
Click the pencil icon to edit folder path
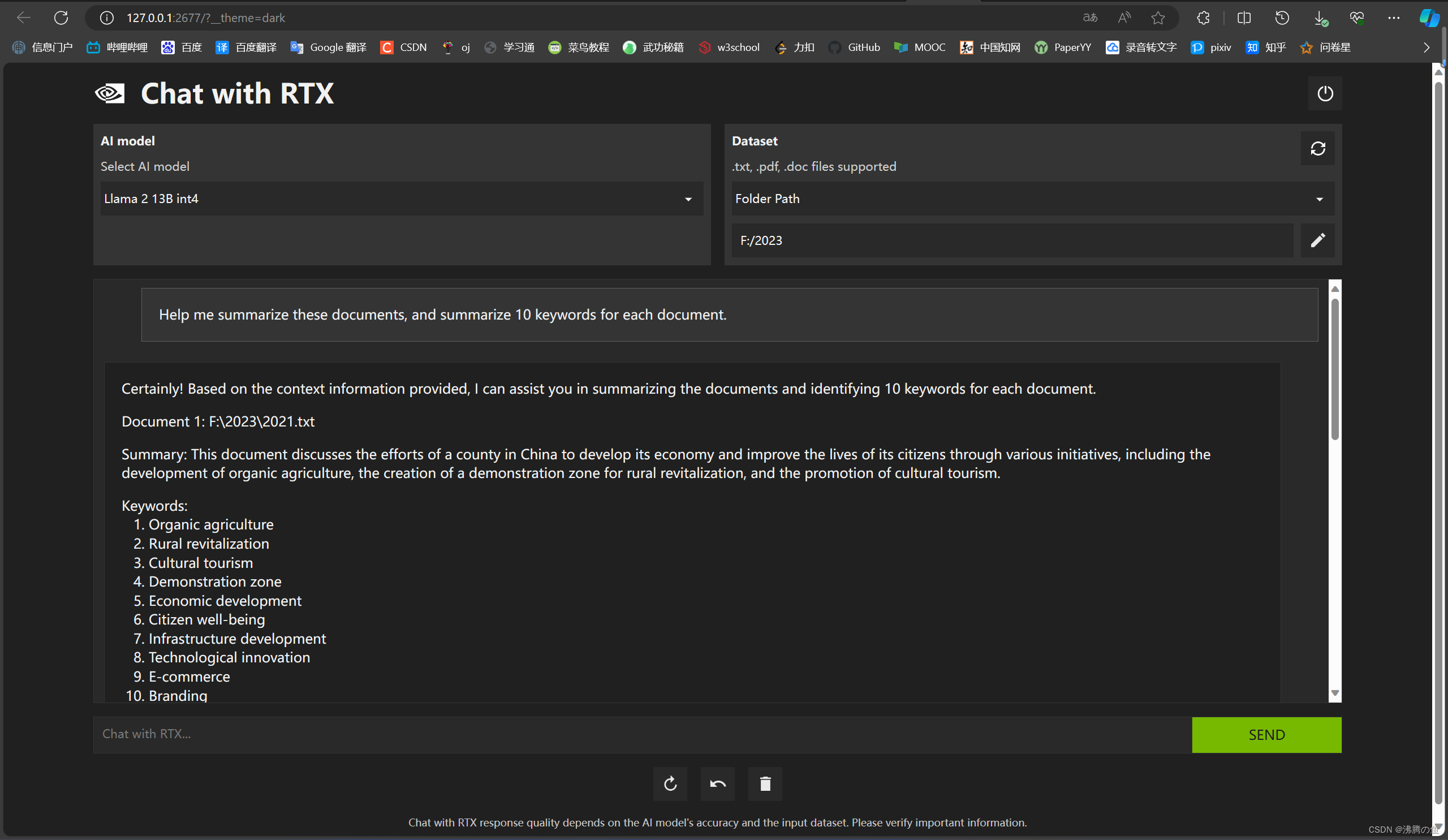pyautogui.click(x=1317, y=240)
